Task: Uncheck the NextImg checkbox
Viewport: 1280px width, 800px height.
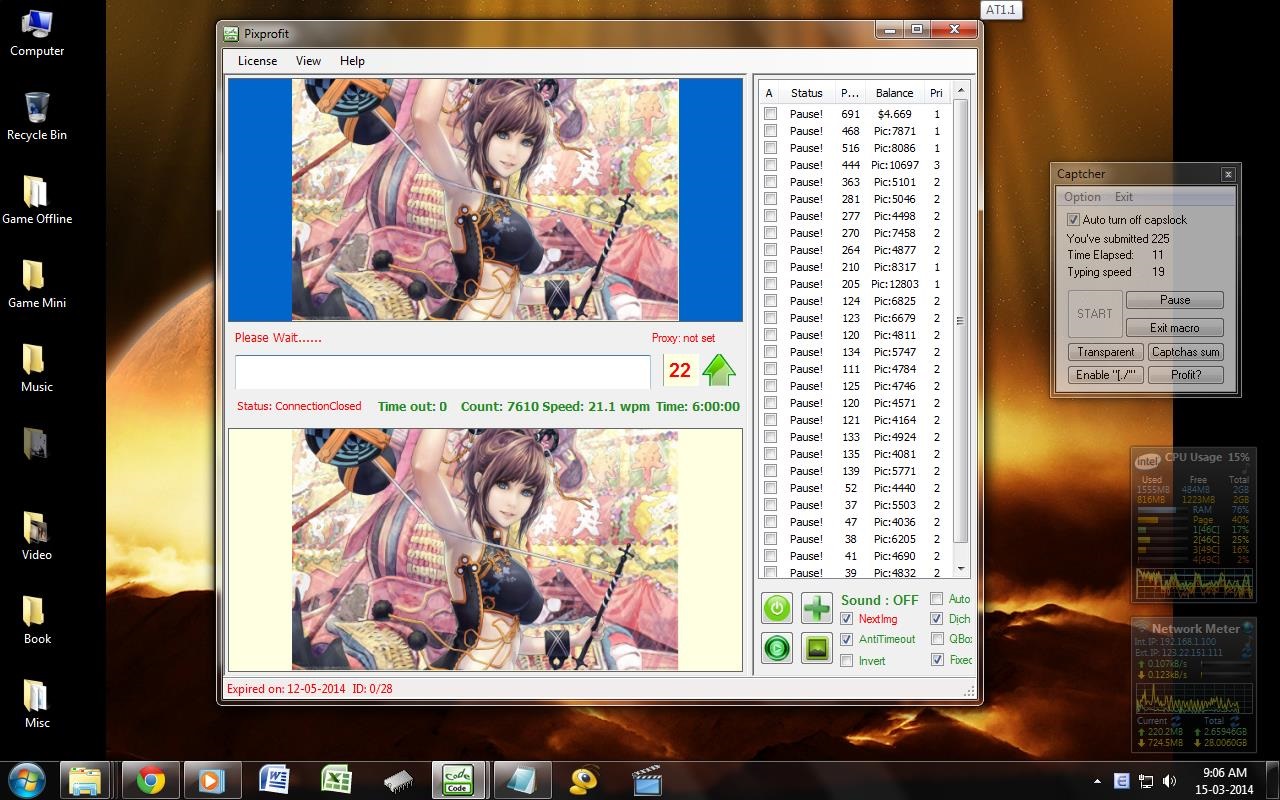Action: point(847,619)
